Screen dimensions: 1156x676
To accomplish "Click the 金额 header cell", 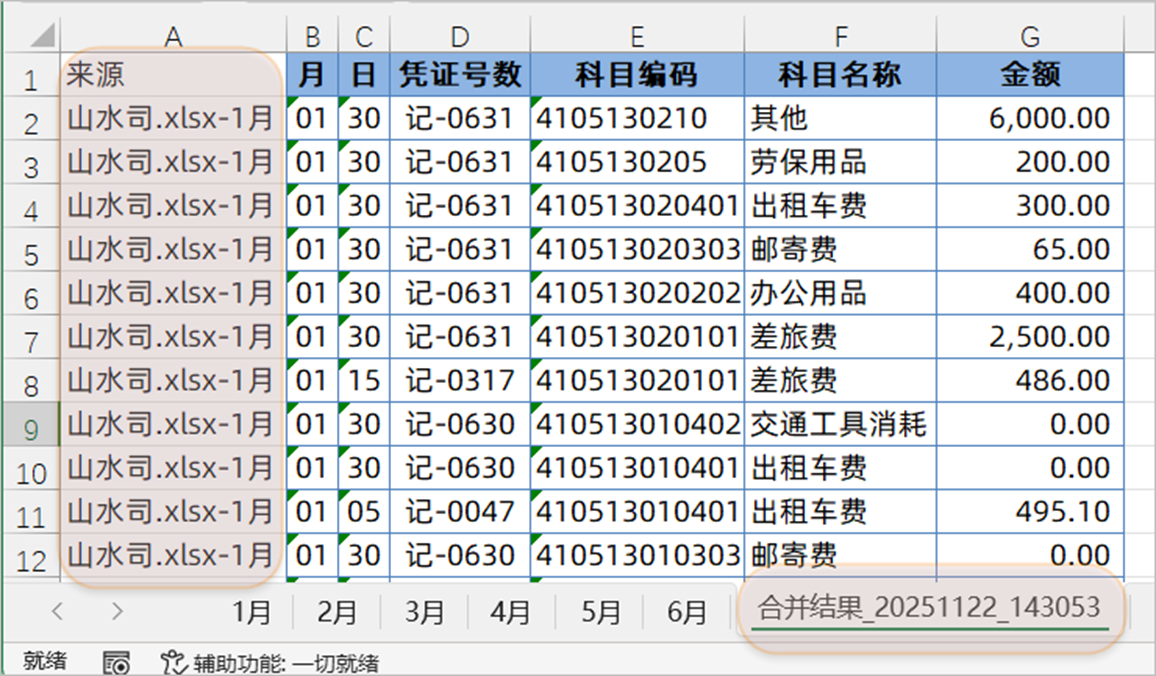I will coord(1030,75).
